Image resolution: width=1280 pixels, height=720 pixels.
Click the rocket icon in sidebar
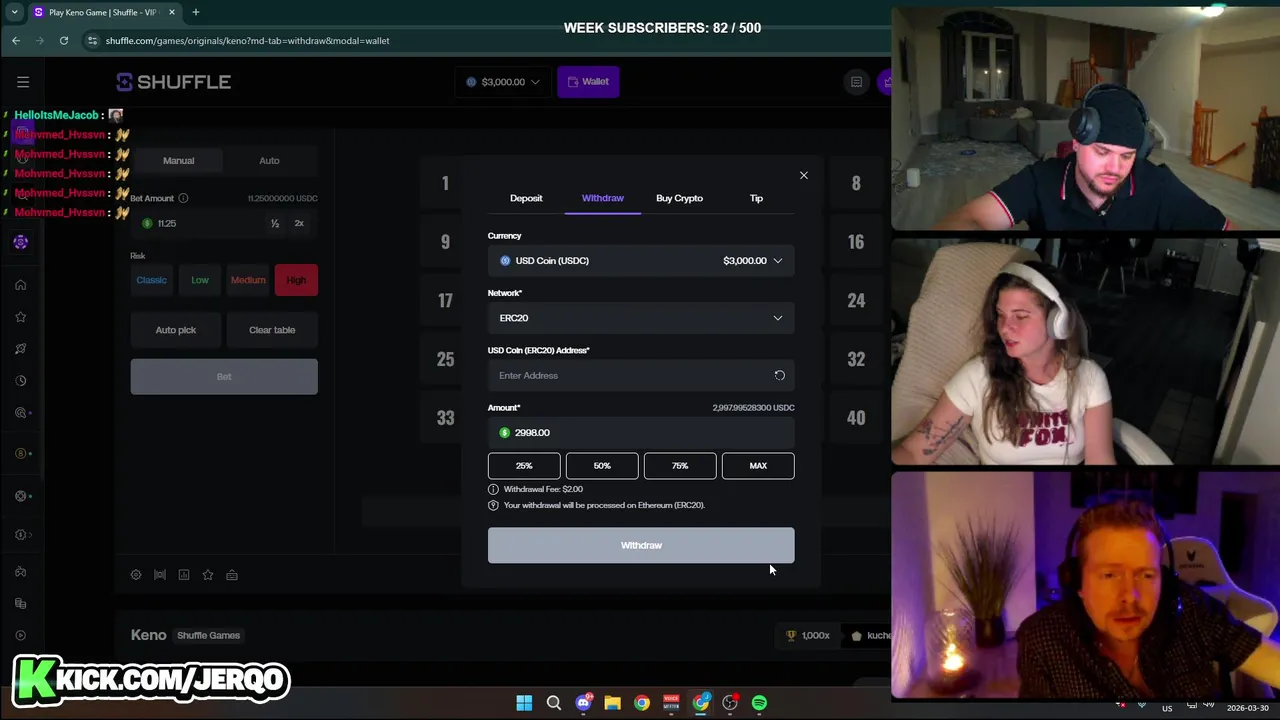pos(20,349)
